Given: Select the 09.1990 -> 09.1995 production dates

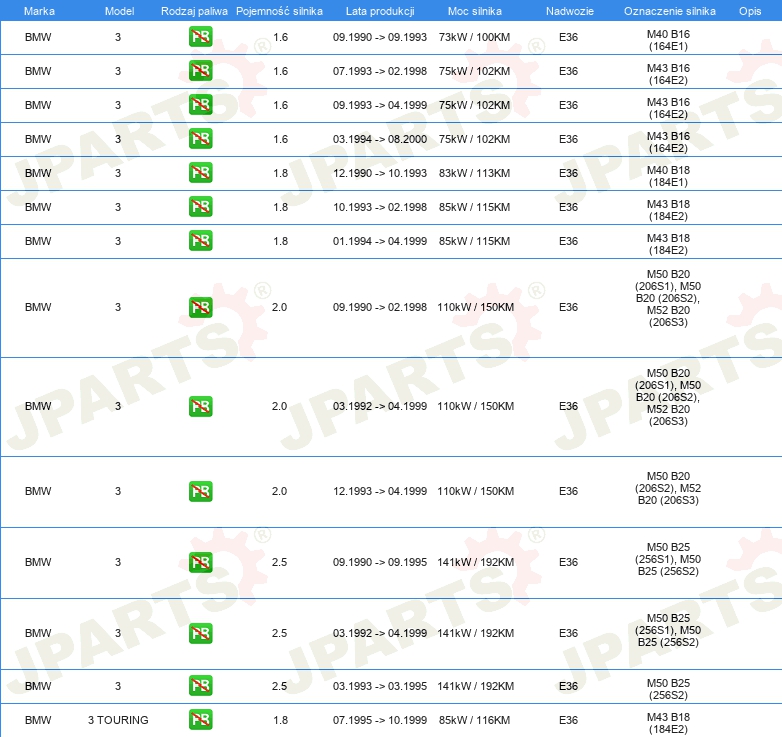Looking at the screenshot, I should click(x=380, y=562).
